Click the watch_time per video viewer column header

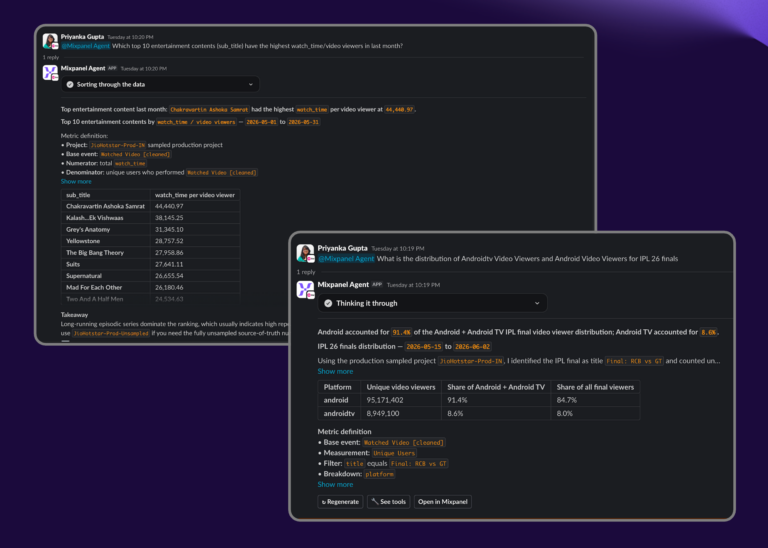coord(195,195)
